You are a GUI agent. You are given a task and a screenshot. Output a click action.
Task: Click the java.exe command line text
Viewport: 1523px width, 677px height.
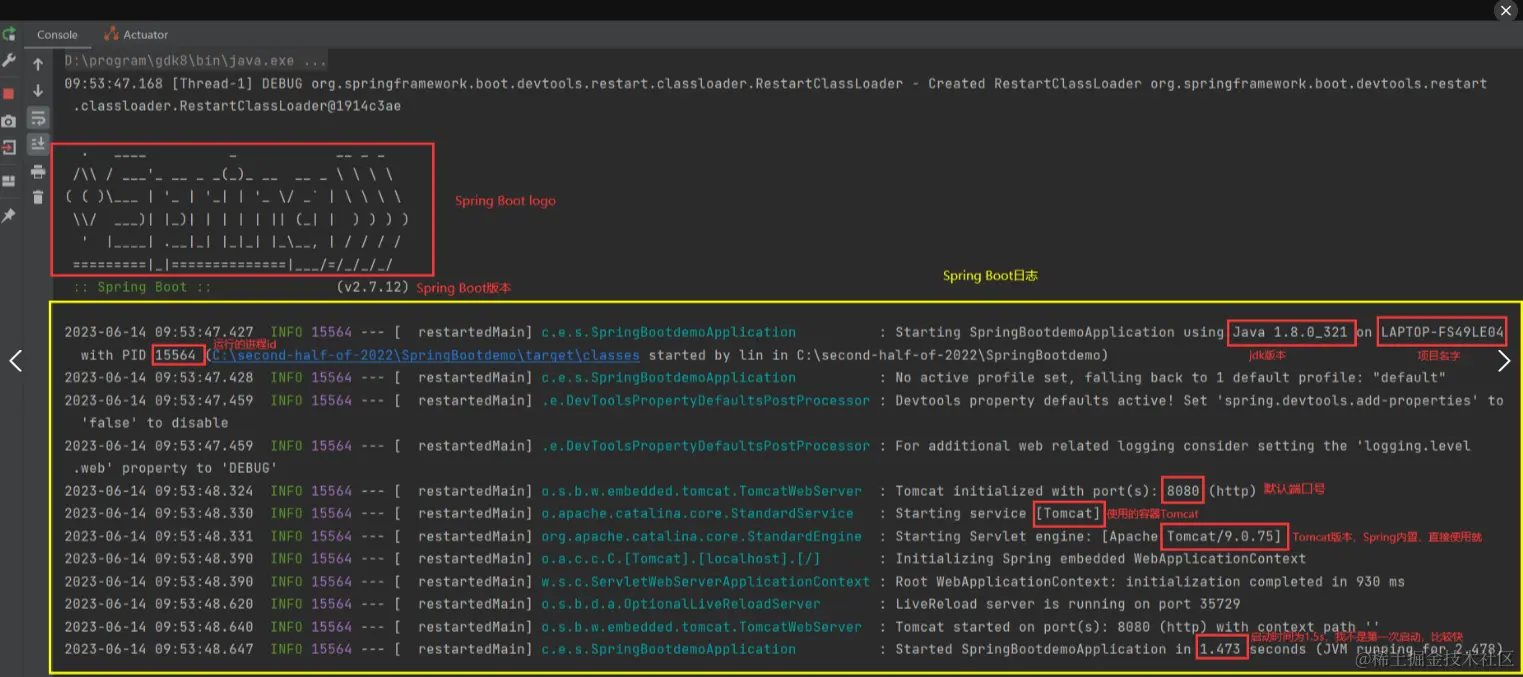196,61
